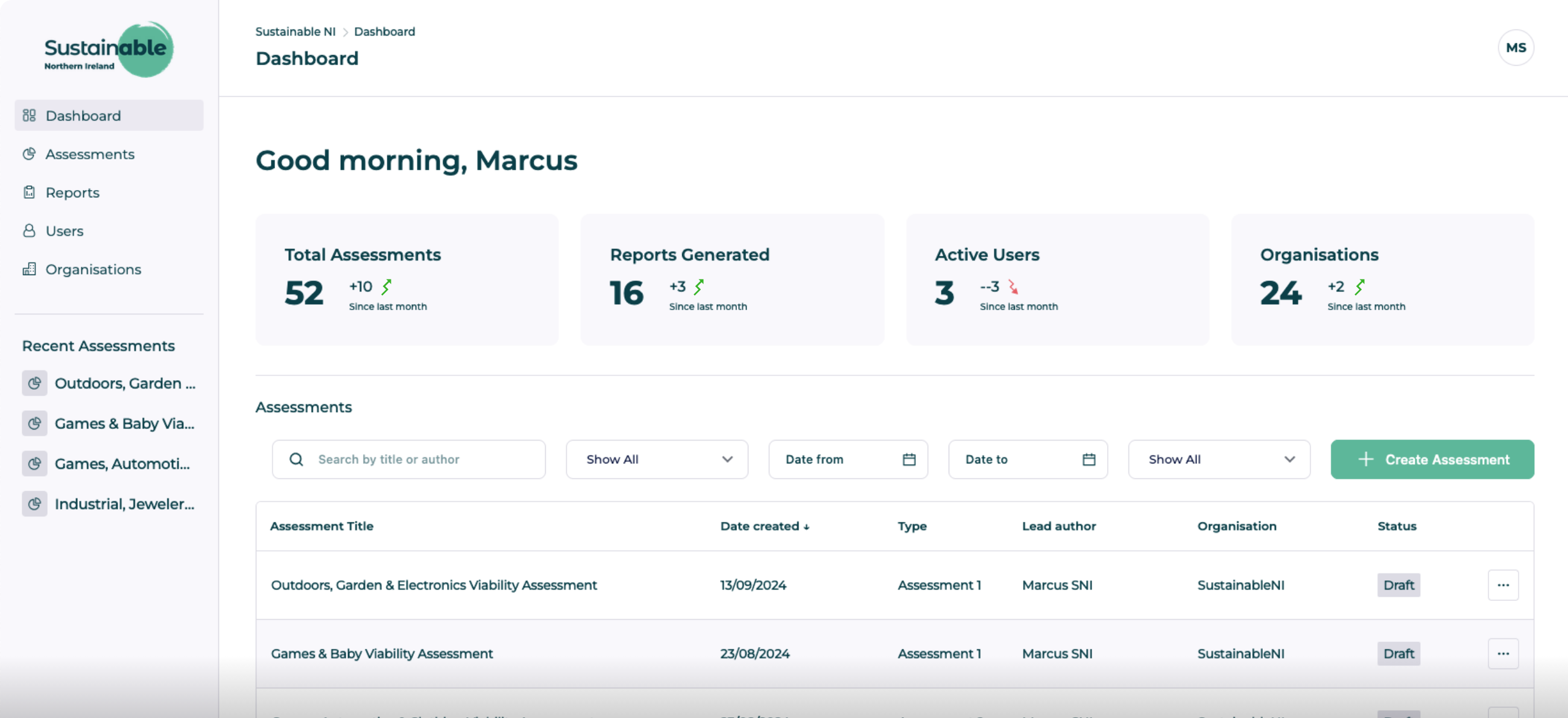Click the Dashboard grid icon in sidebar
This screenshot has height=718, width=1568.
28,116
